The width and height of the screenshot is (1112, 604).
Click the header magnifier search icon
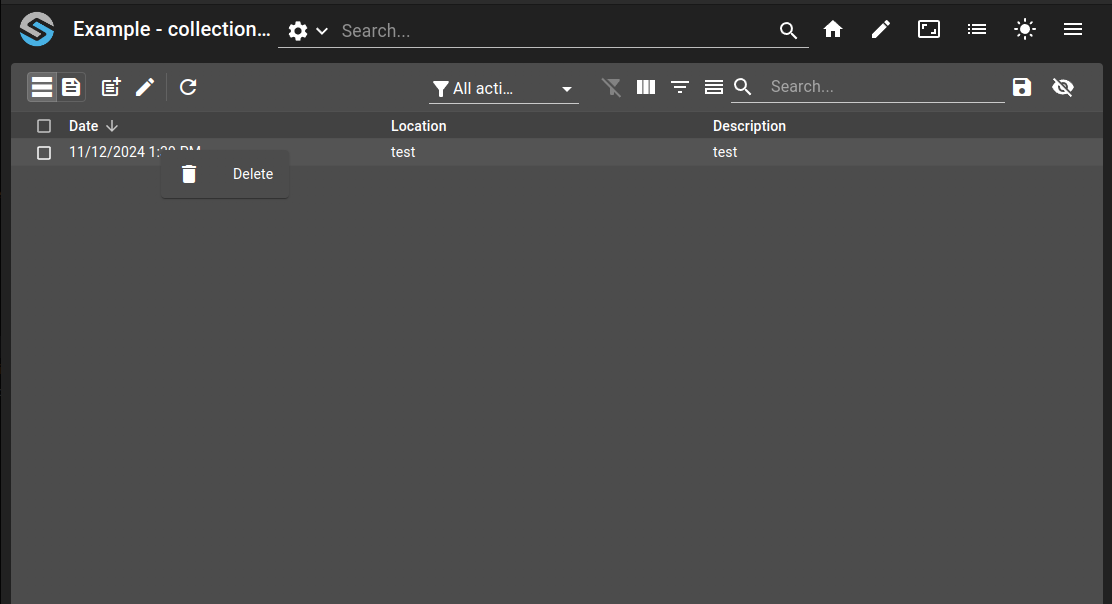coord(788,30)
